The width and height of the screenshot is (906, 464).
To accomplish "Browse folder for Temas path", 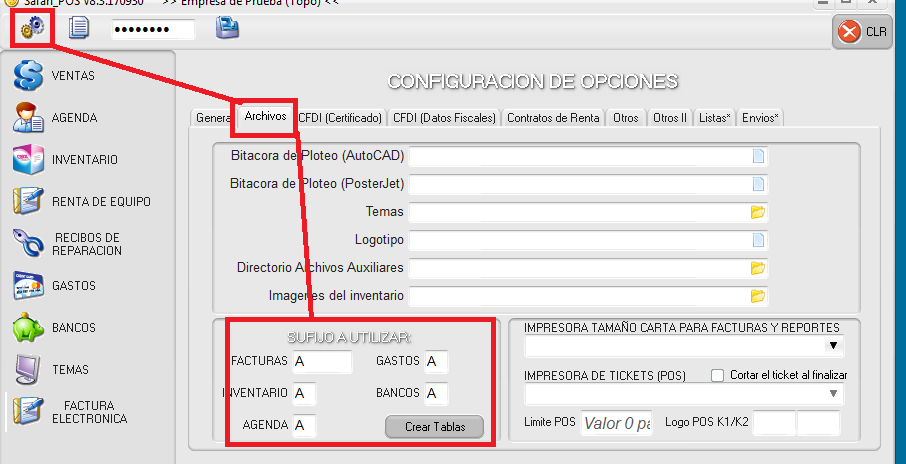I will (758, 212).
